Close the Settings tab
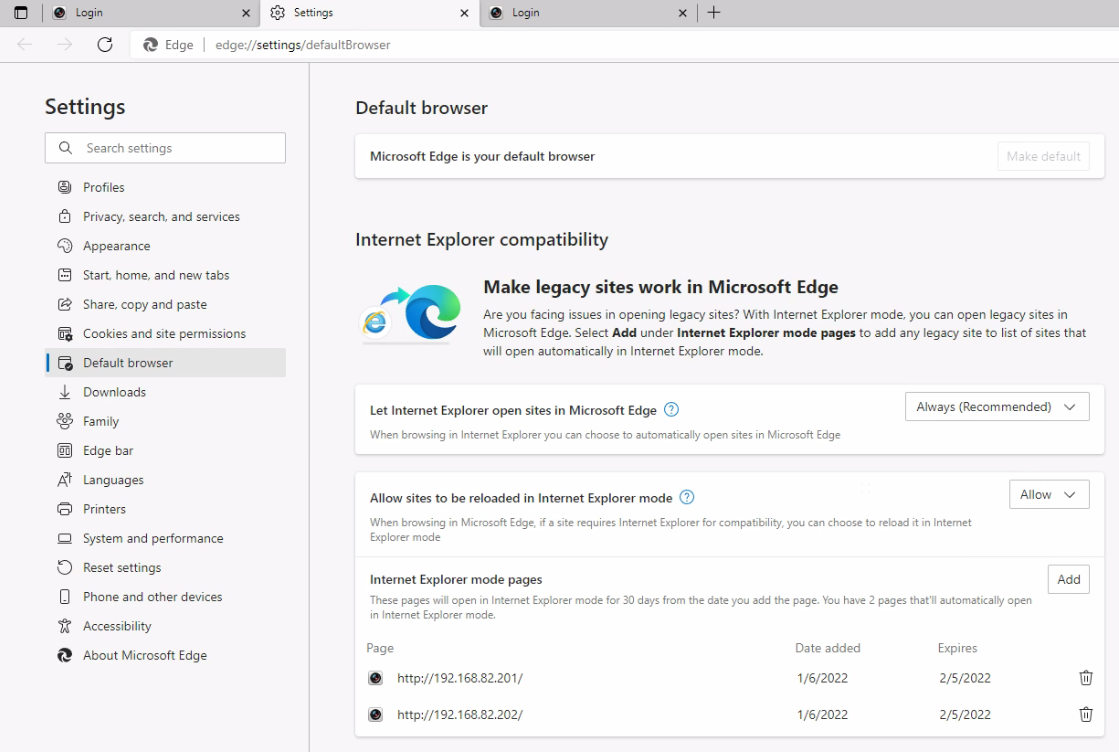Image resolution: width=1119 pixels, height=752 pixels. 463,13
